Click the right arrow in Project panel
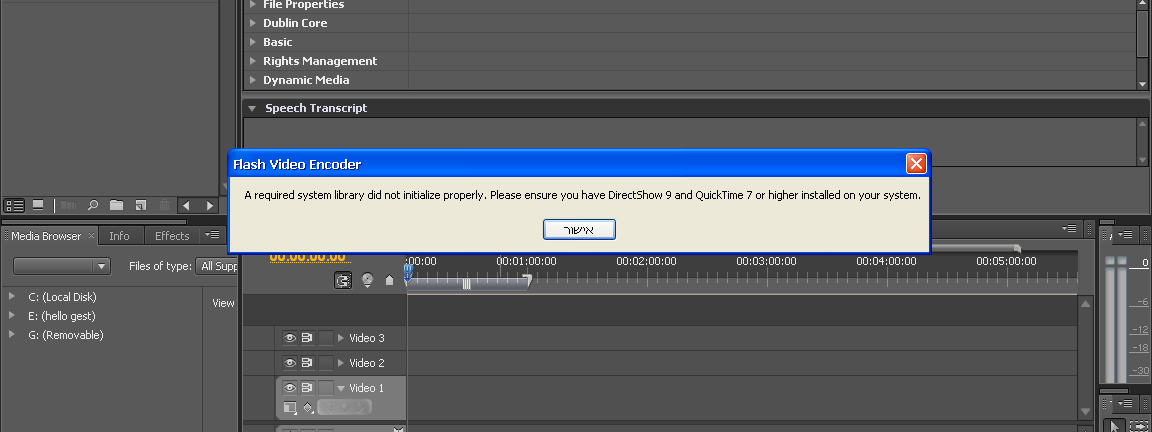 coord(209,206)
